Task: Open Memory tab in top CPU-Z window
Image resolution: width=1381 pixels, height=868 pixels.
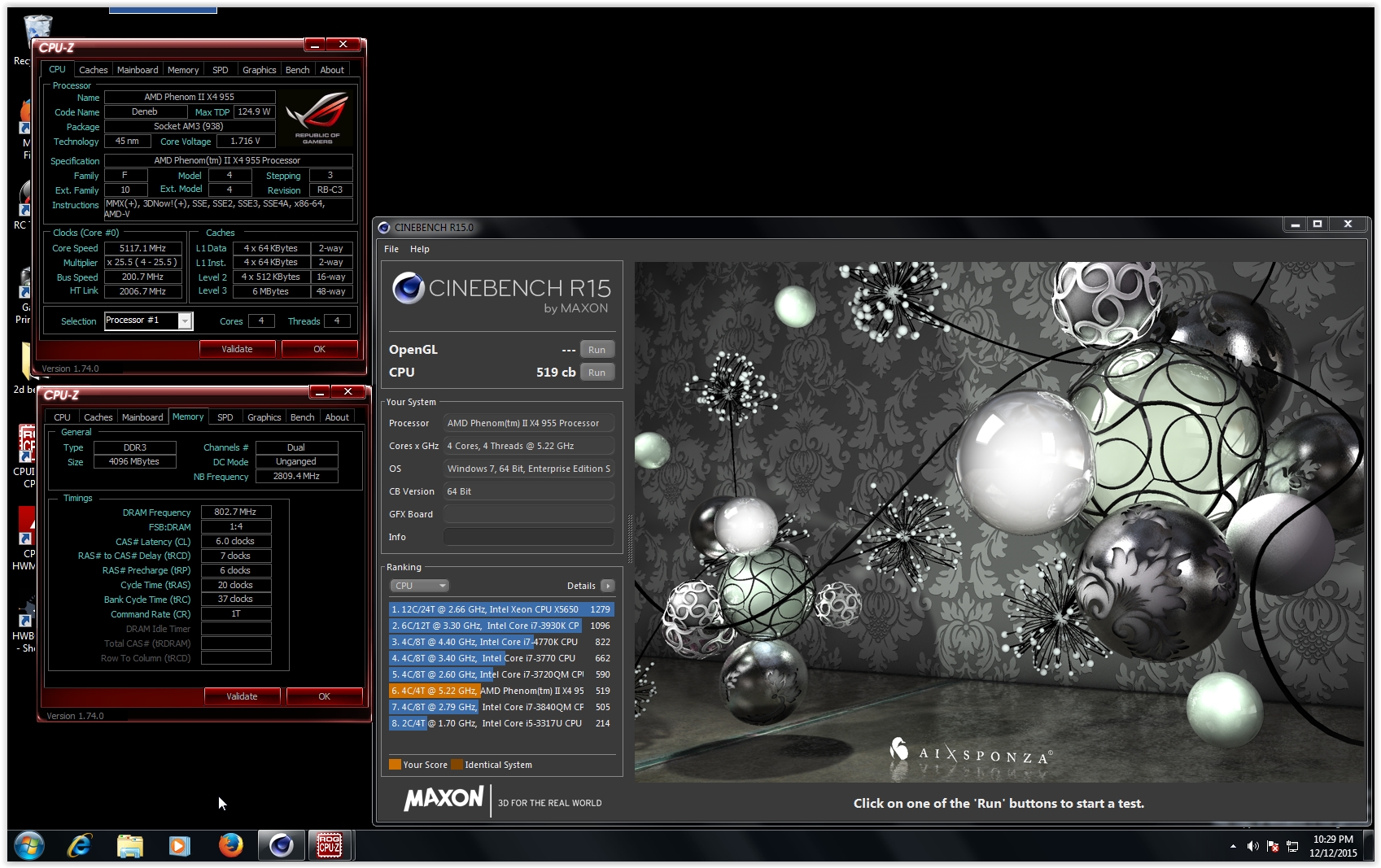Action: tap(183, 70)
